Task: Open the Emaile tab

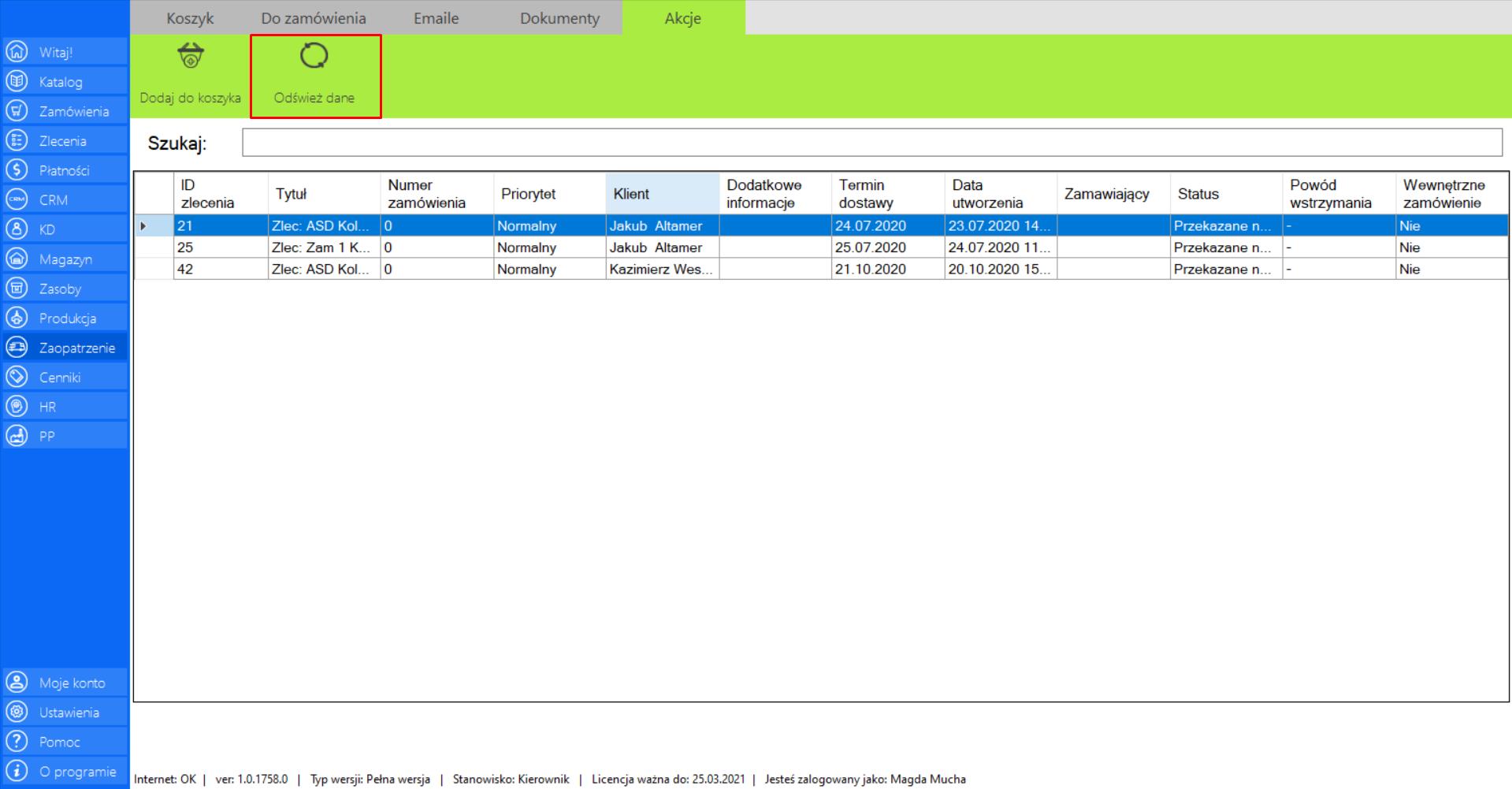Action: pyautogui.click(x=436, y=18)
